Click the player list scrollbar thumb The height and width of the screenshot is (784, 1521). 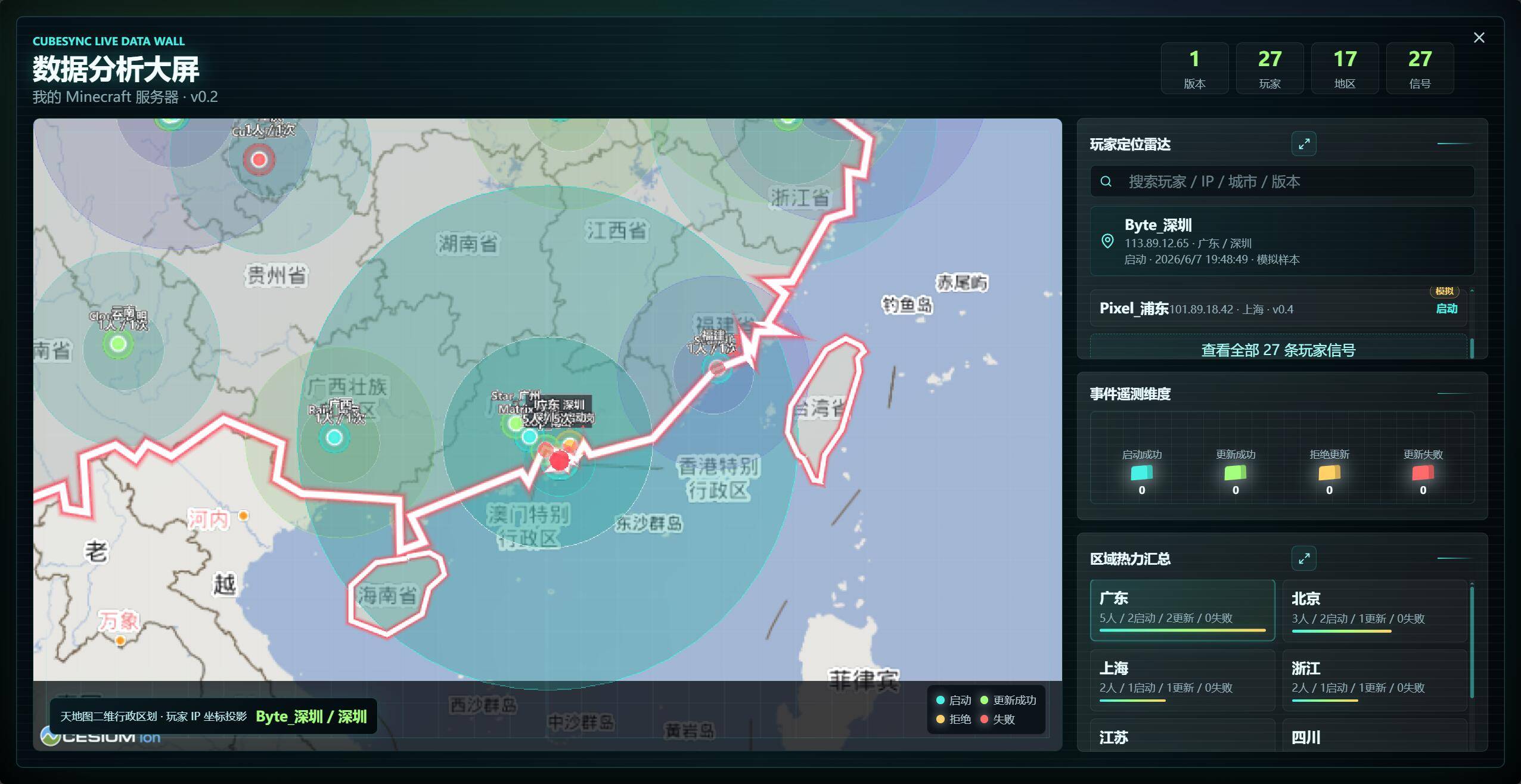click(x=1472, y=349)
